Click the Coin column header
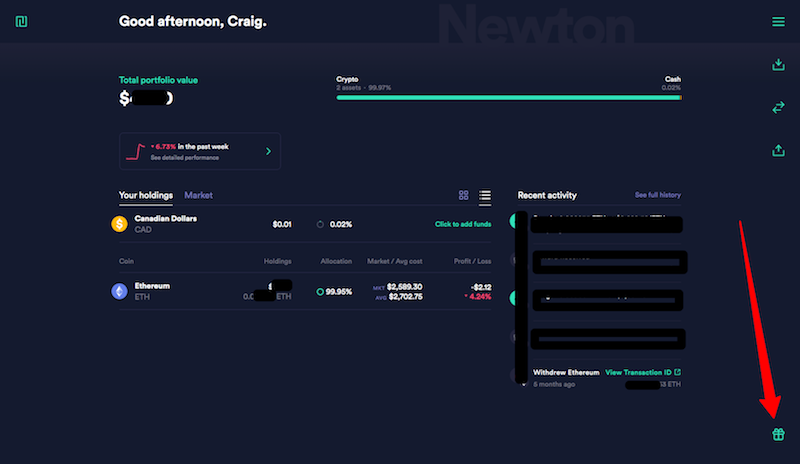The image size is (800, 464). click(x=126, y=261)
